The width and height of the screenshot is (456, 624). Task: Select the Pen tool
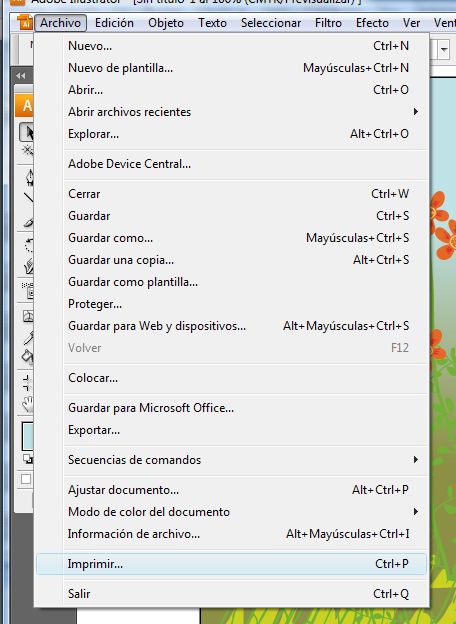click(x=29, y=177)
